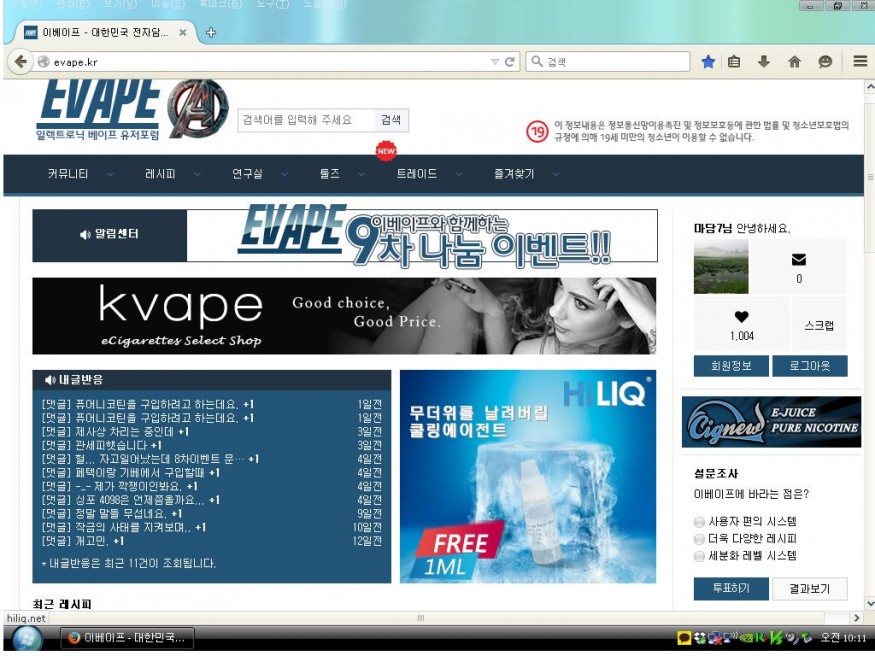Click the Avengers emblem logo
Viewport: 875px width, 656px height.
[x=198, y=108]
